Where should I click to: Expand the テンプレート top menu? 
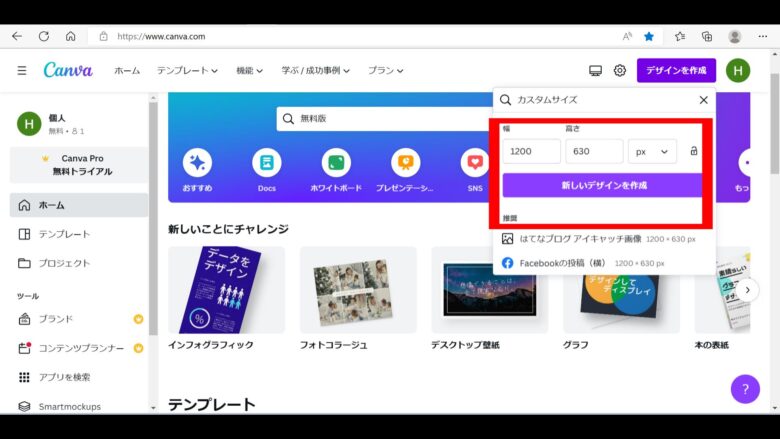pyautogui.click(x=188, y=71)
